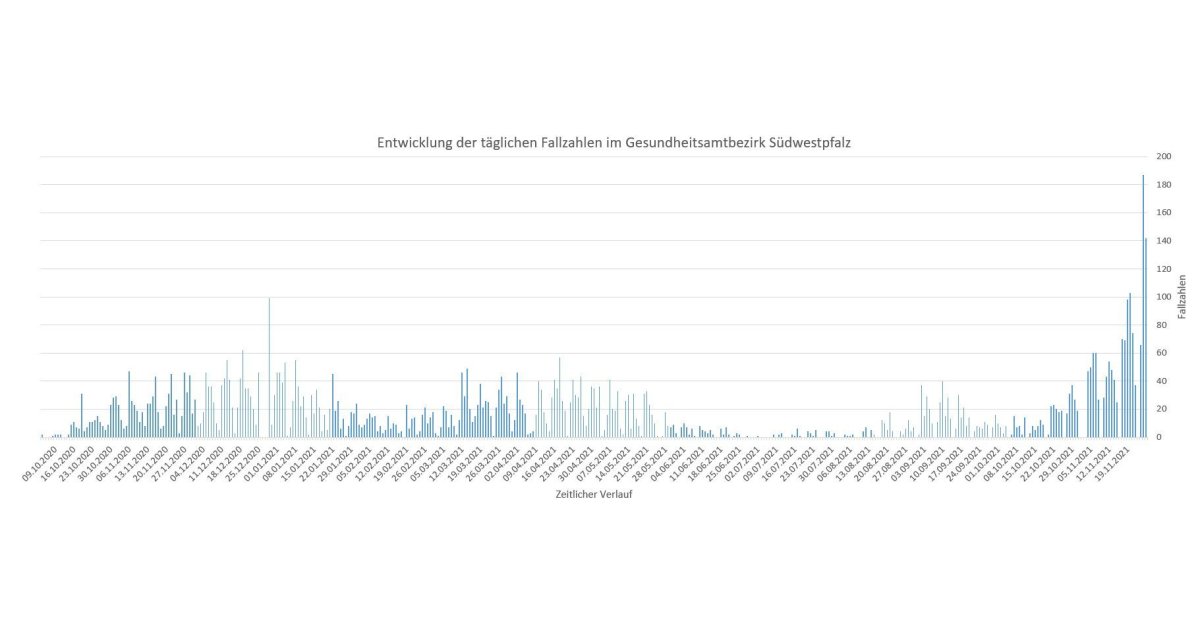
Task: Click the 25.12.2020 date label
Action: pyautogui.click(x=243, y=463)
